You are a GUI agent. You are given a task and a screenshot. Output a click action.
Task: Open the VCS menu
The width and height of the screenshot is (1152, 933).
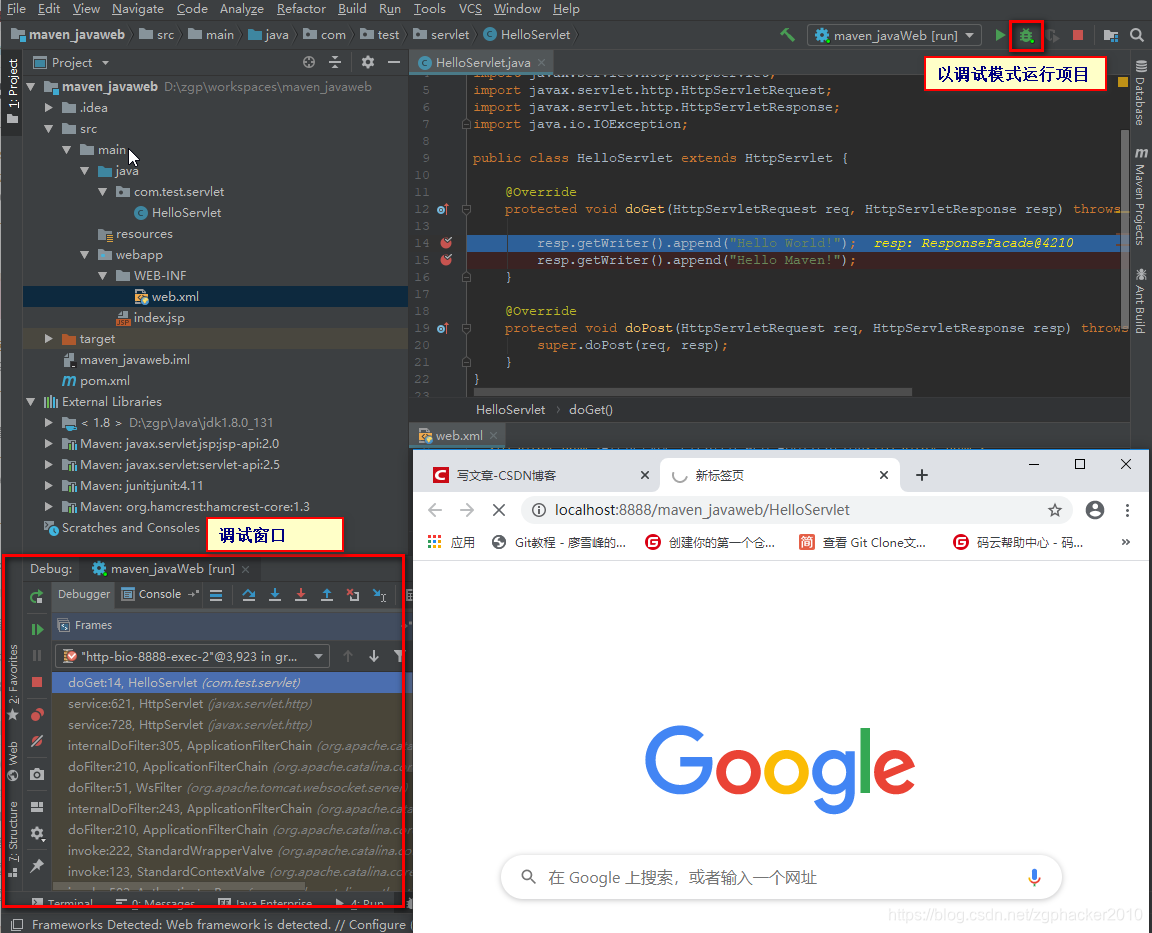coord(470,9)
